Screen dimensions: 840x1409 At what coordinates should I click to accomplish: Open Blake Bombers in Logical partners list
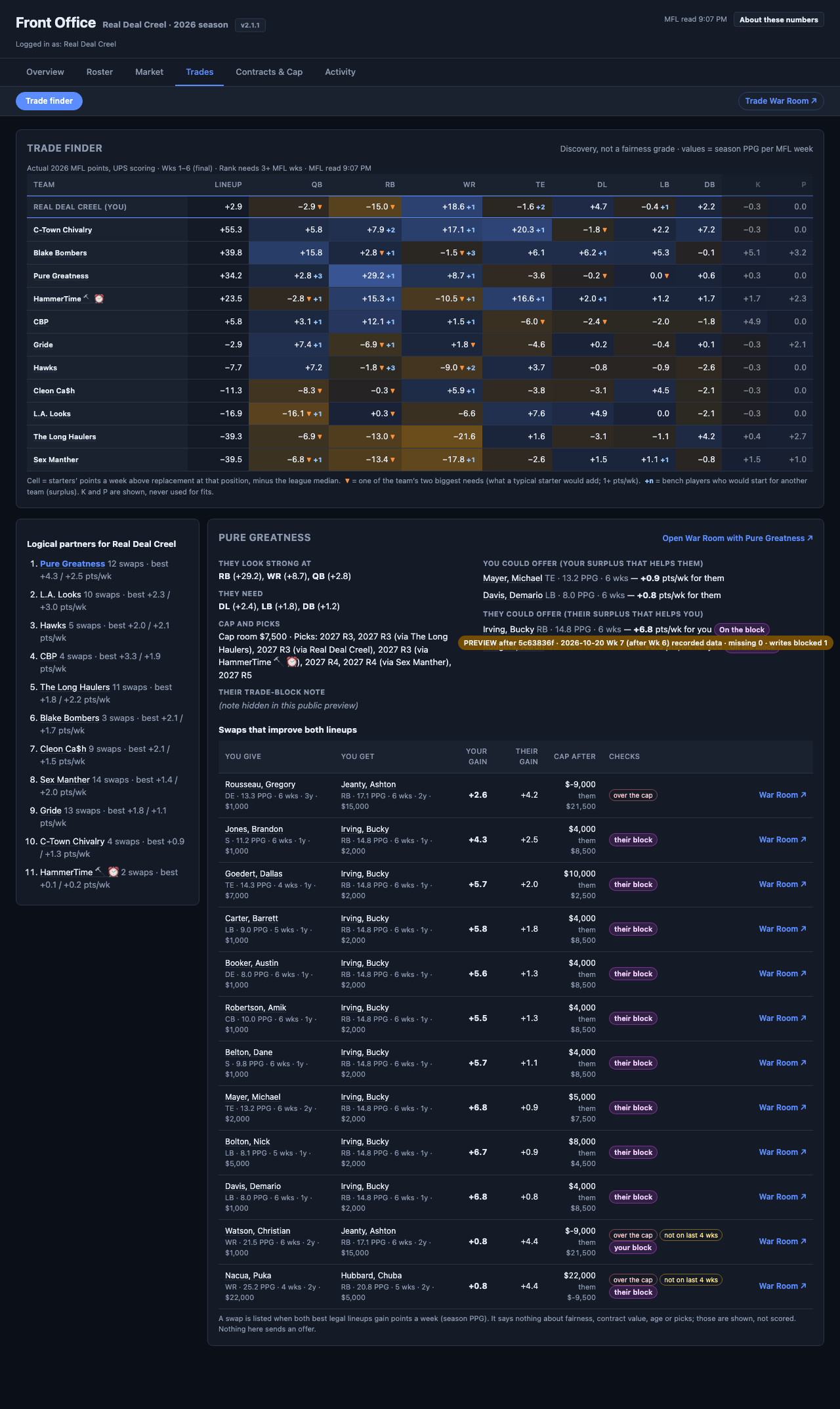(70, 718)
